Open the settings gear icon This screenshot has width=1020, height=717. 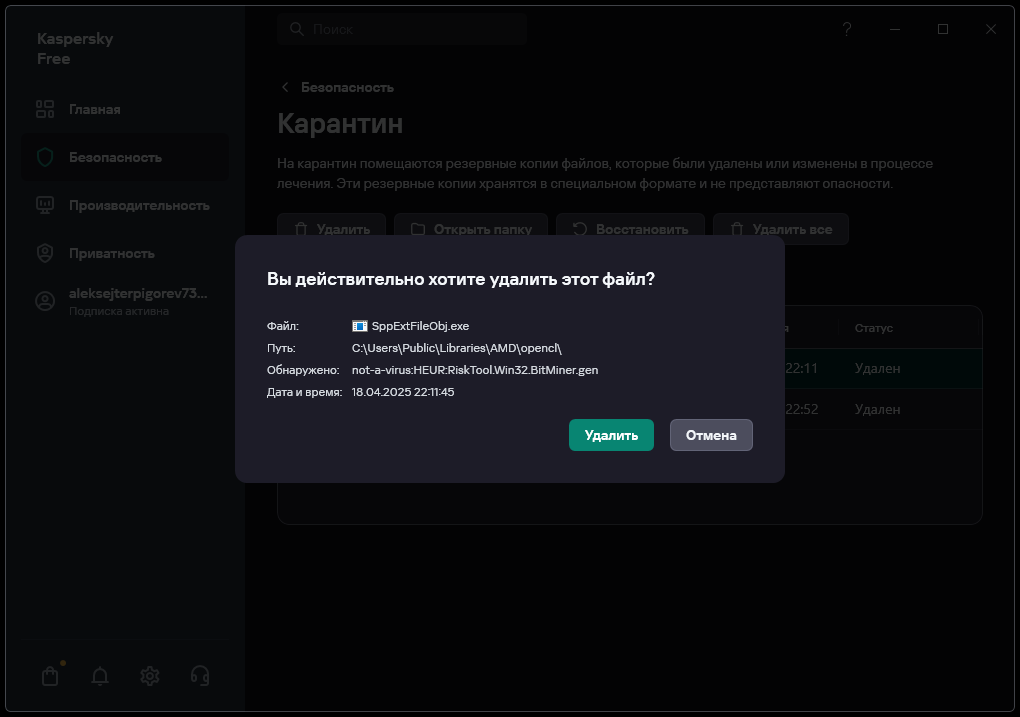150,676
